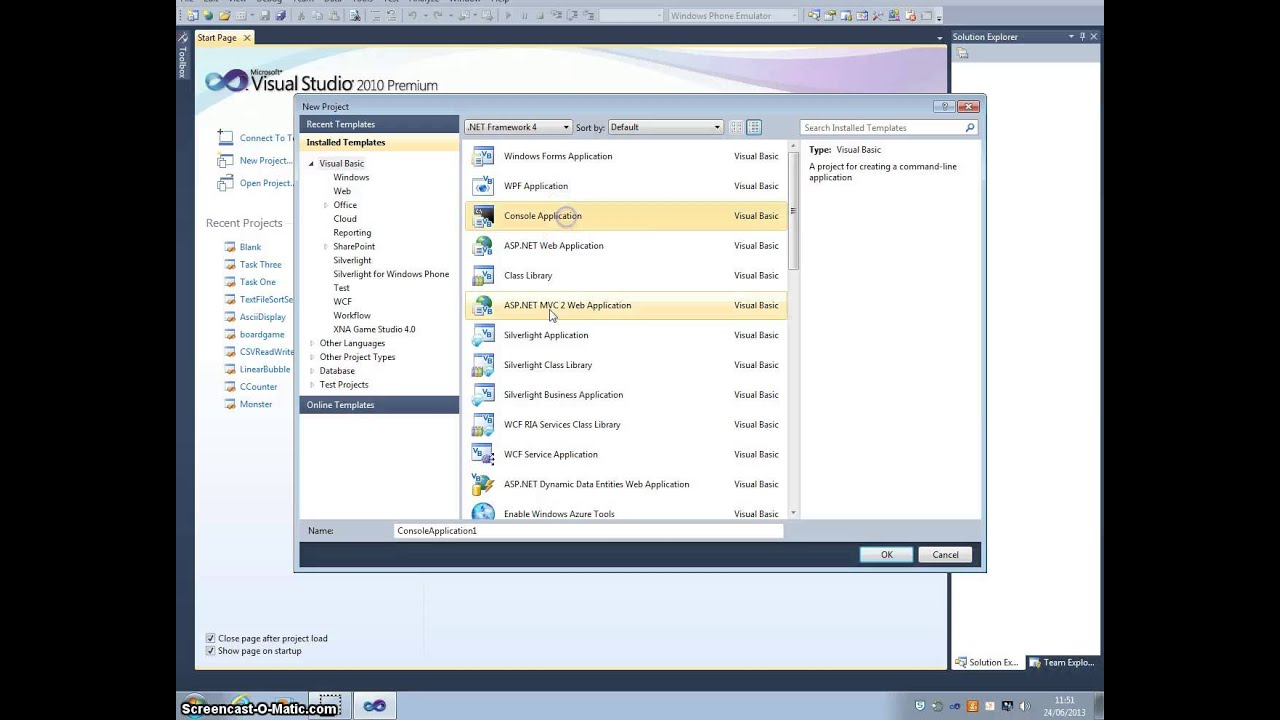Image resolution: width=1280 pixels, height=720 pixels.
Task: Expand the Other Project Types node
Action: 311,357
